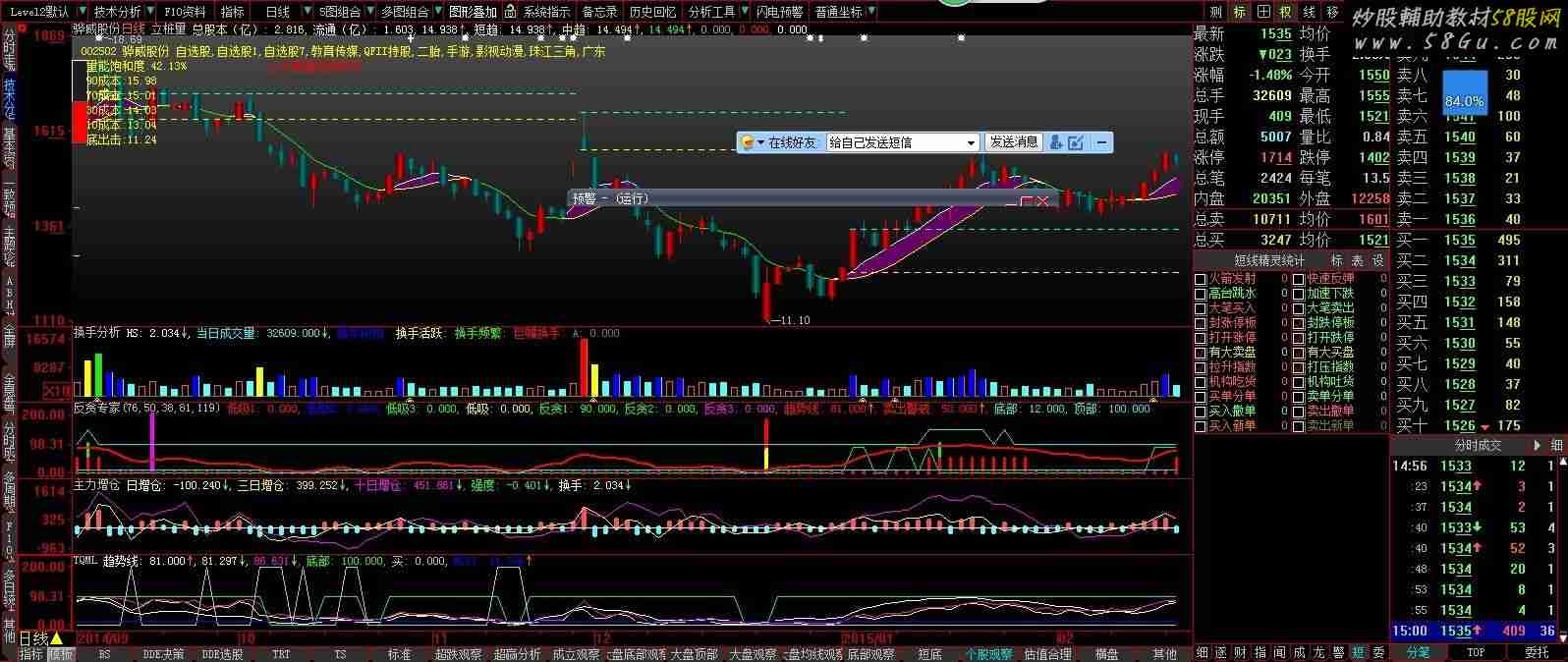Switch to the 超跌观察 indicator tab
Viewport: 1568px width, 662px height.
pyautogui.click(x=459, y=654)
